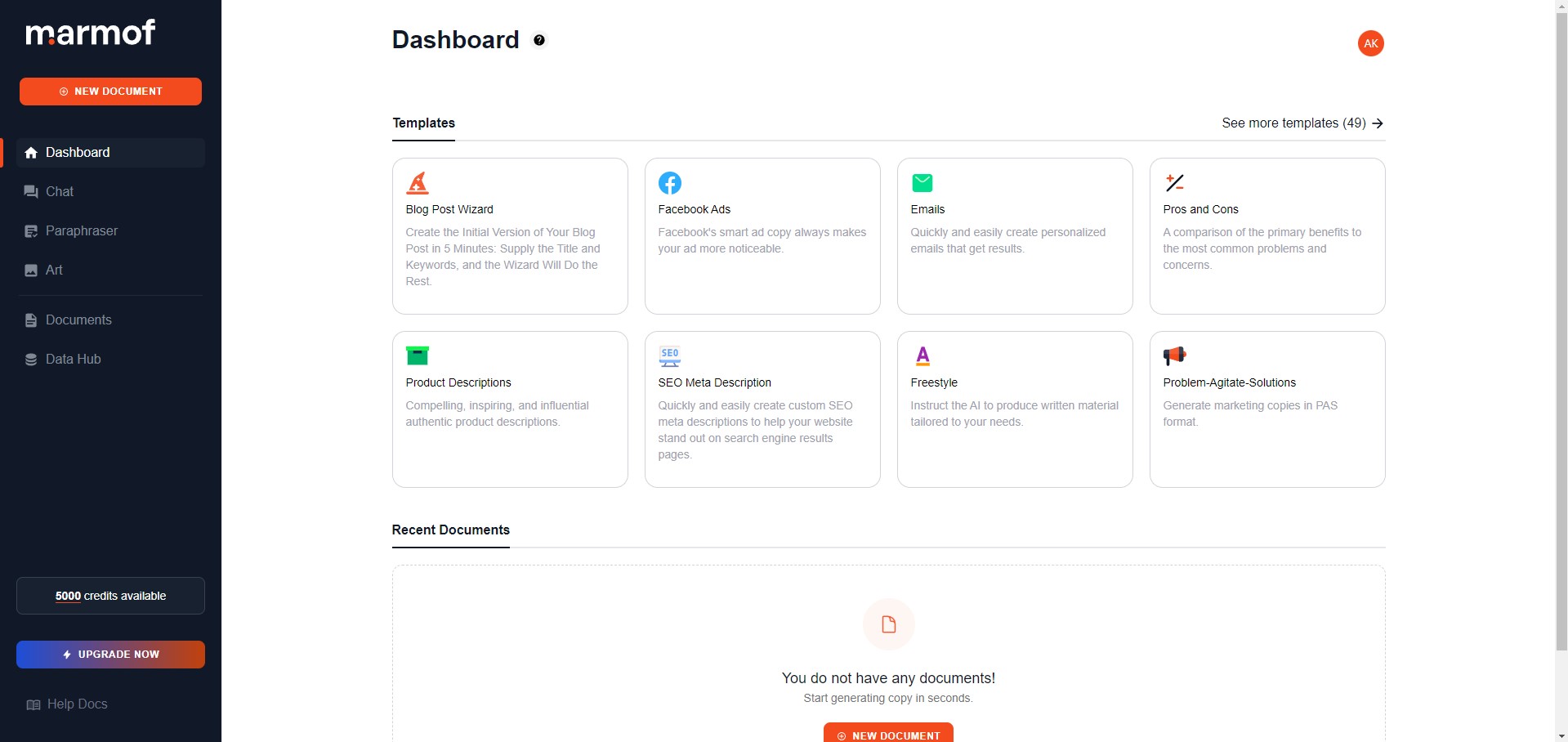
Task: Click the Product Descriptions box icon
Action: pyautogui.click(x=418, y=355)
